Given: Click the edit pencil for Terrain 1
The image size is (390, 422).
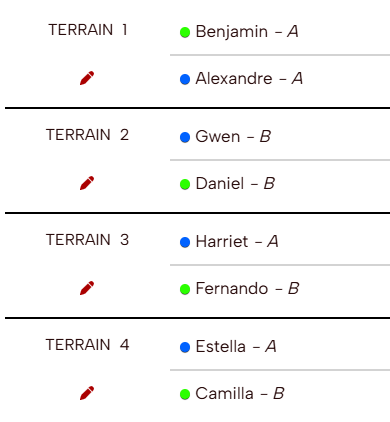Looking at the screenshot, I should tap(87, 78).
